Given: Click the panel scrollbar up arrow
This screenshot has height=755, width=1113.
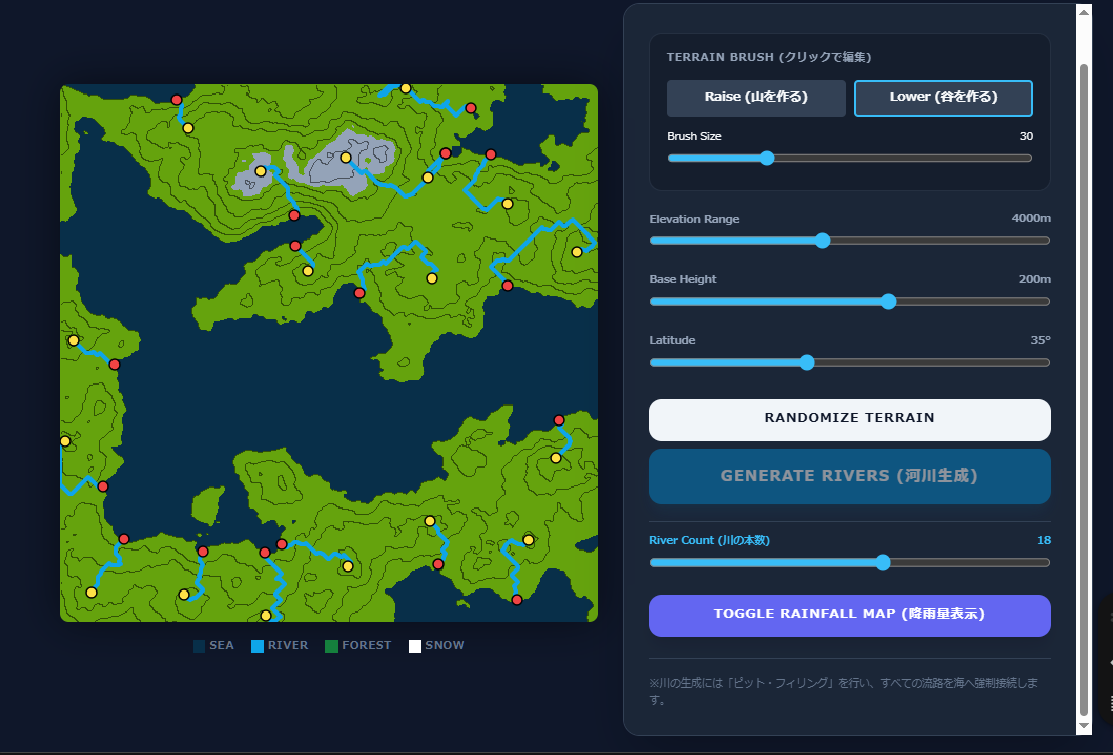Looking at the screenshot, I should 1083,12.
